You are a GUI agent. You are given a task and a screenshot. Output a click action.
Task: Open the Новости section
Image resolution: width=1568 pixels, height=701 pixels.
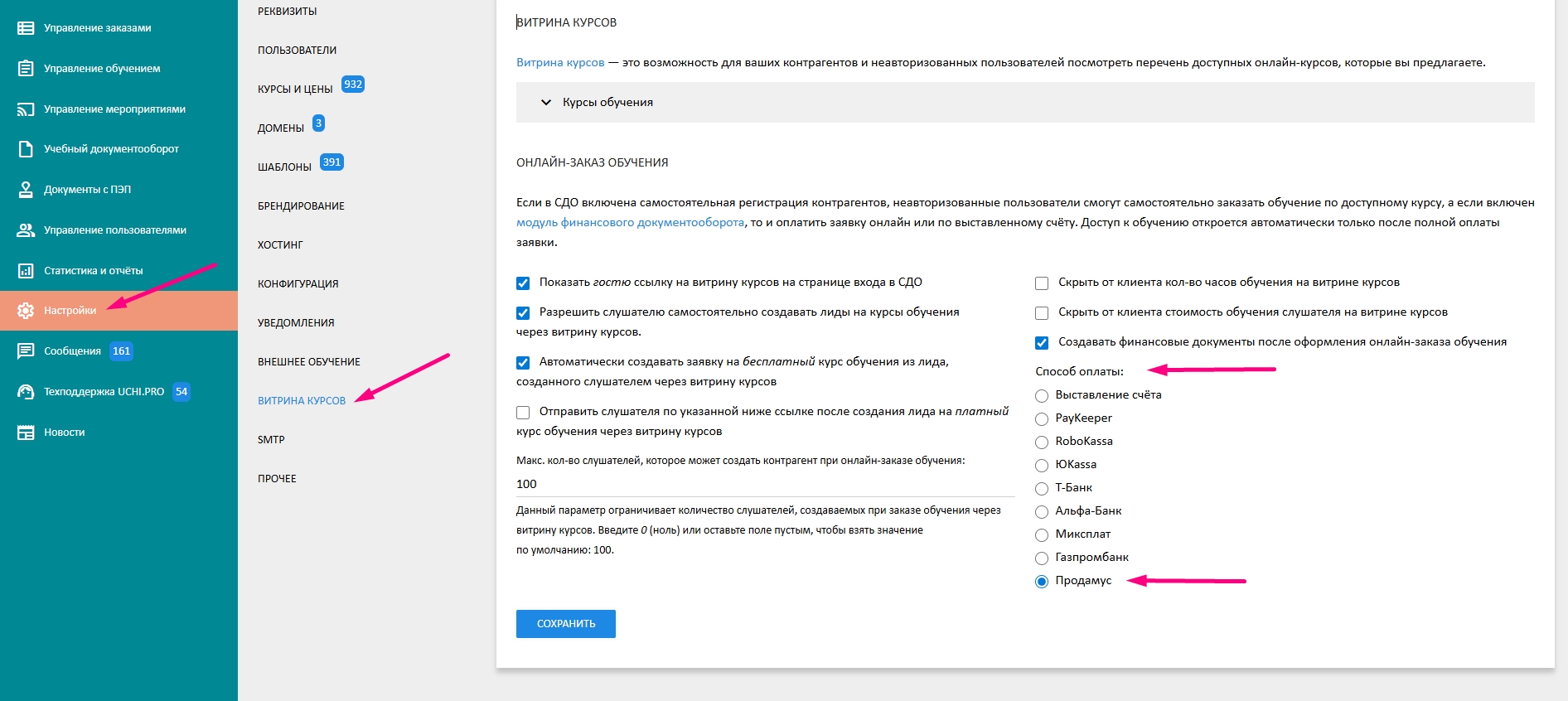(64, 433)
